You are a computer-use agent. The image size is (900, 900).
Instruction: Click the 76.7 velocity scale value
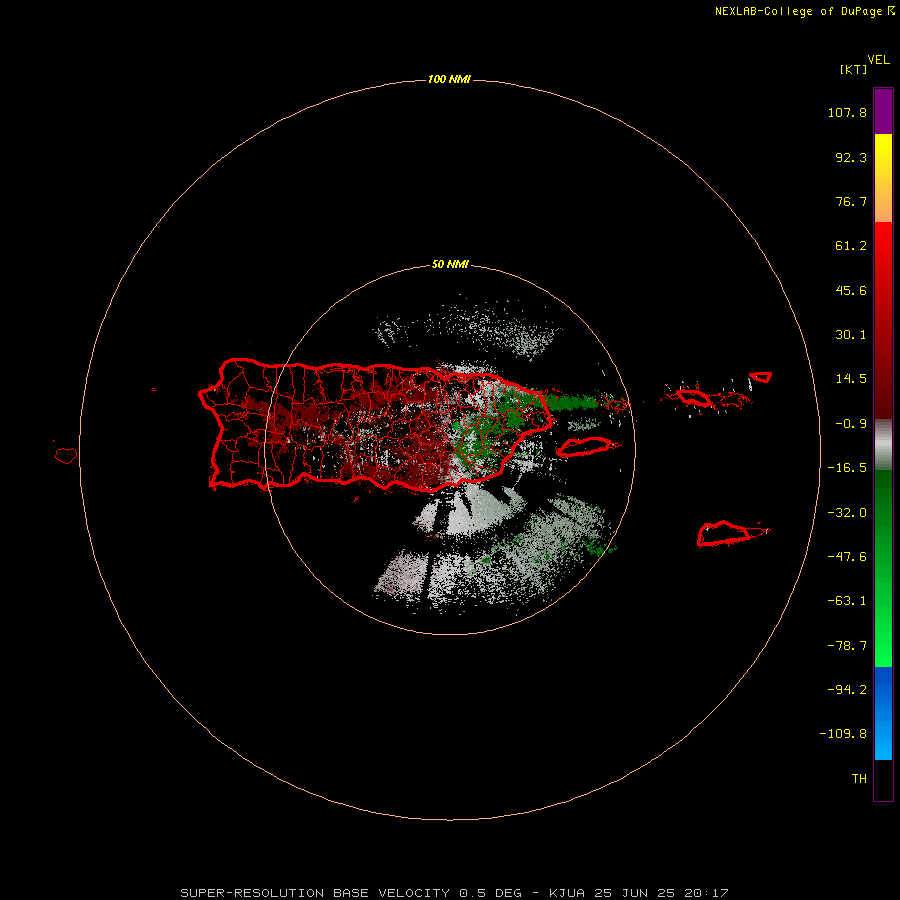[x=851, y=201]
